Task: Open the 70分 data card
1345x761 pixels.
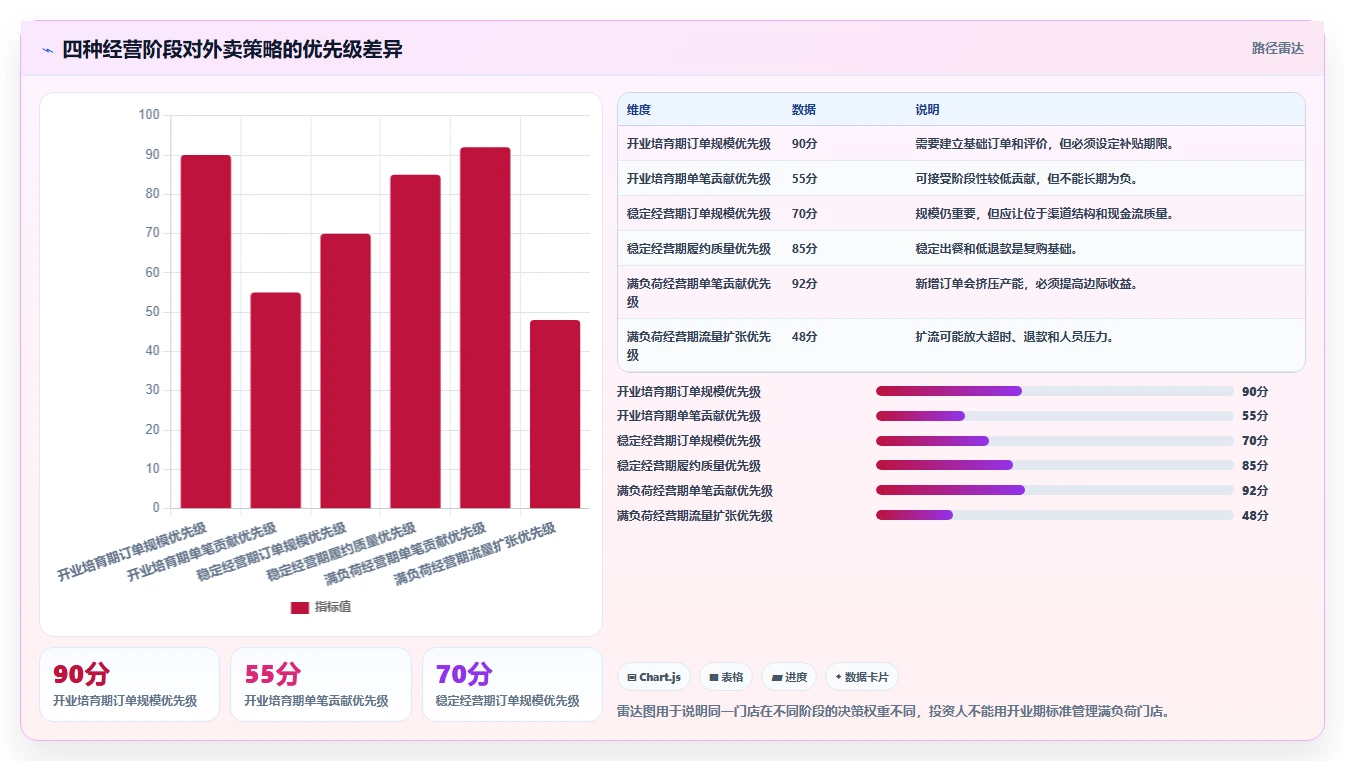Action: (x=512, y=684)
